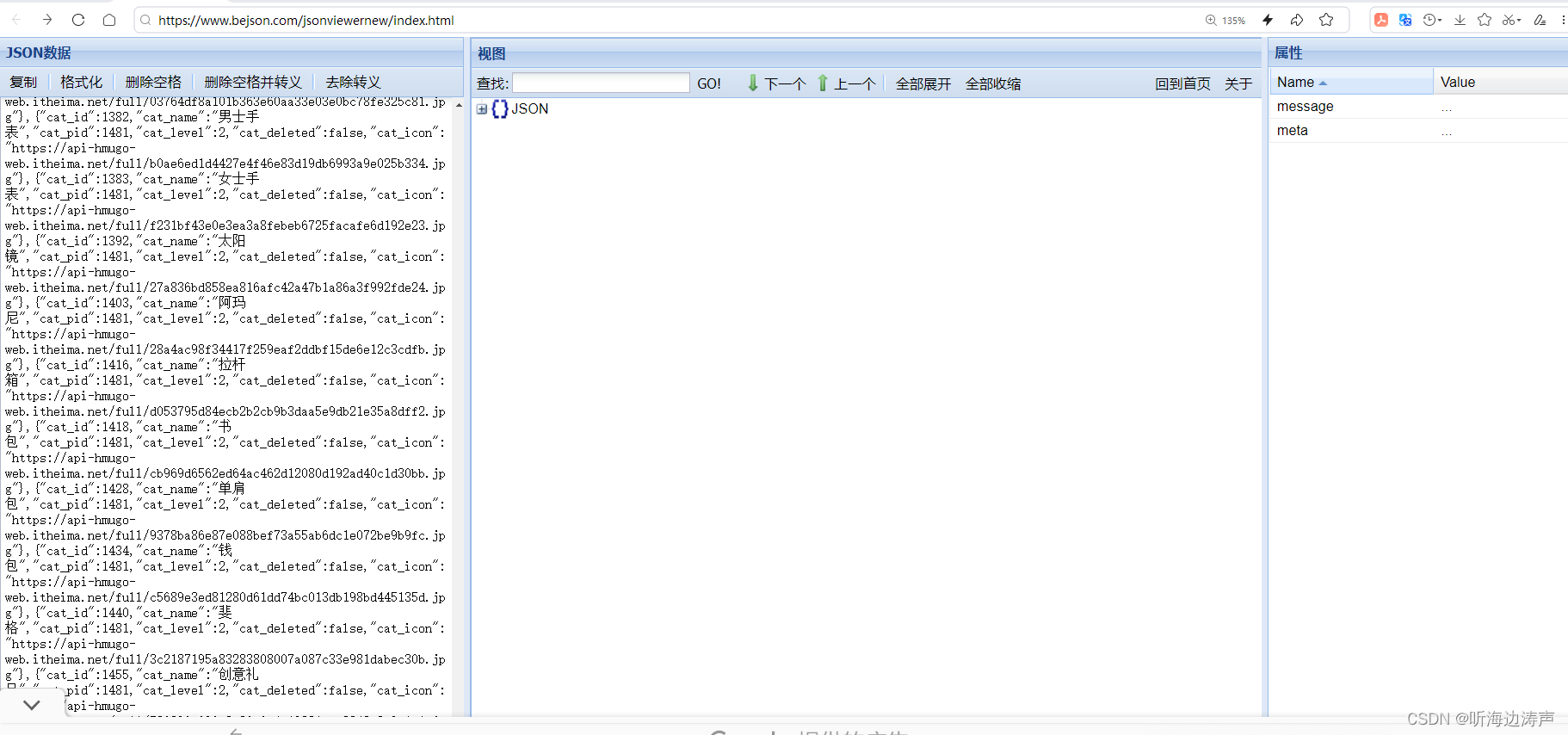Select the meta property row
This screenshot has width=1568, height=735.
[1418, 131]
